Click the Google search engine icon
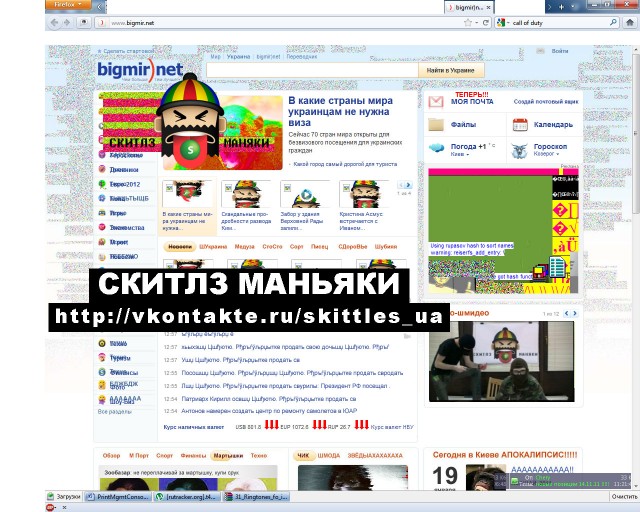640x512 pixels. [x=500, y=21]
